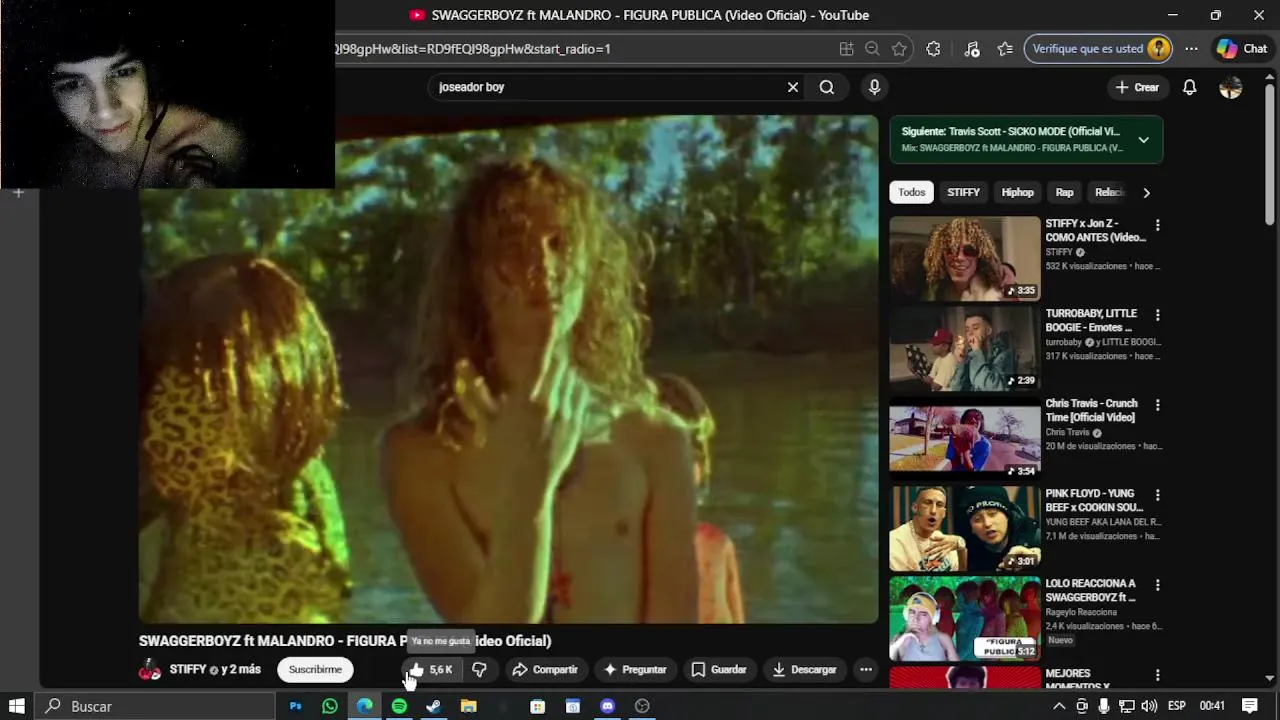
Task: Open options for LOLO REACCIONA video
Action: pyautogui.click(x=1157, y=585)
